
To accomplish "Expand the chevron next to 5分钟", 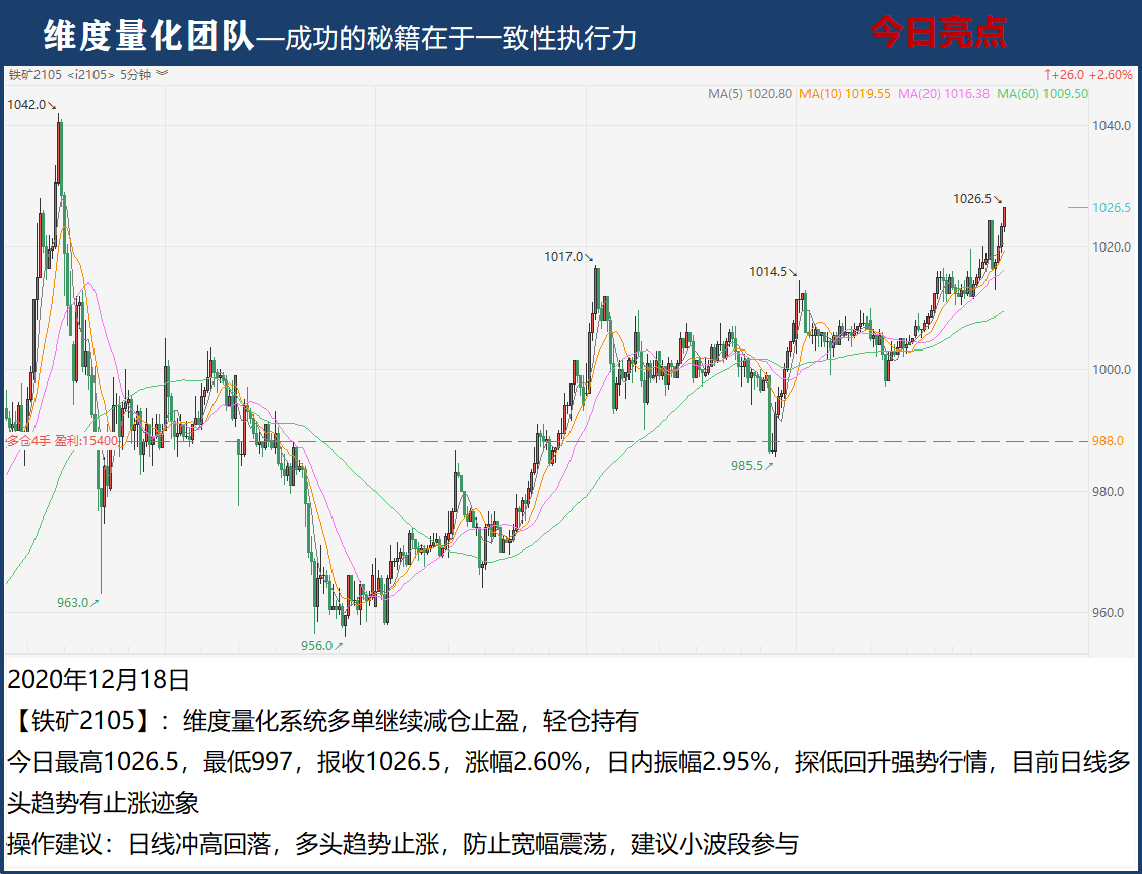I will tap(162, 74).
